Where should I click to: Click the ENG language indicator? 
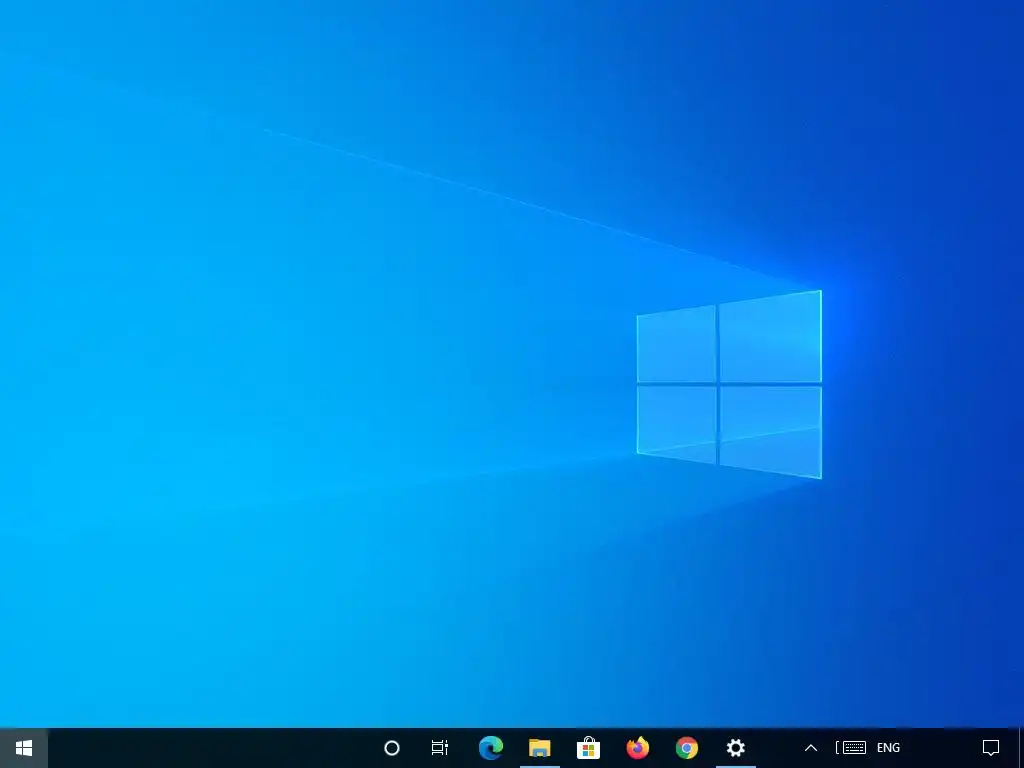pos(888,748)
